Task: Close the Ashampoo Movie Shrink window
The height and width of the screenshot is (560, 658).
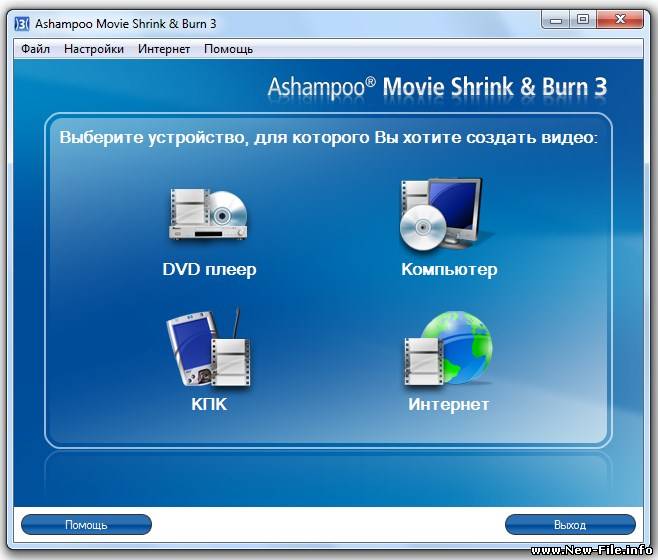Action: coord(620,20)
